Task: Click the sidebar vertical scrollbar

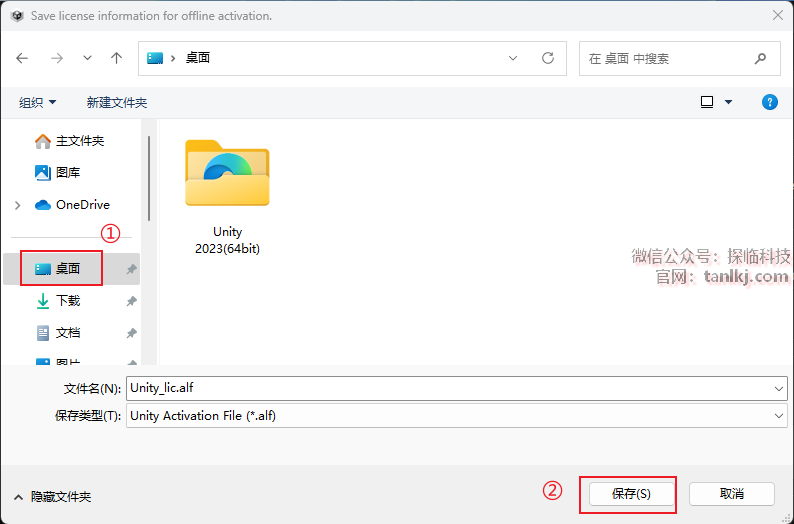Action: point(149,178)
